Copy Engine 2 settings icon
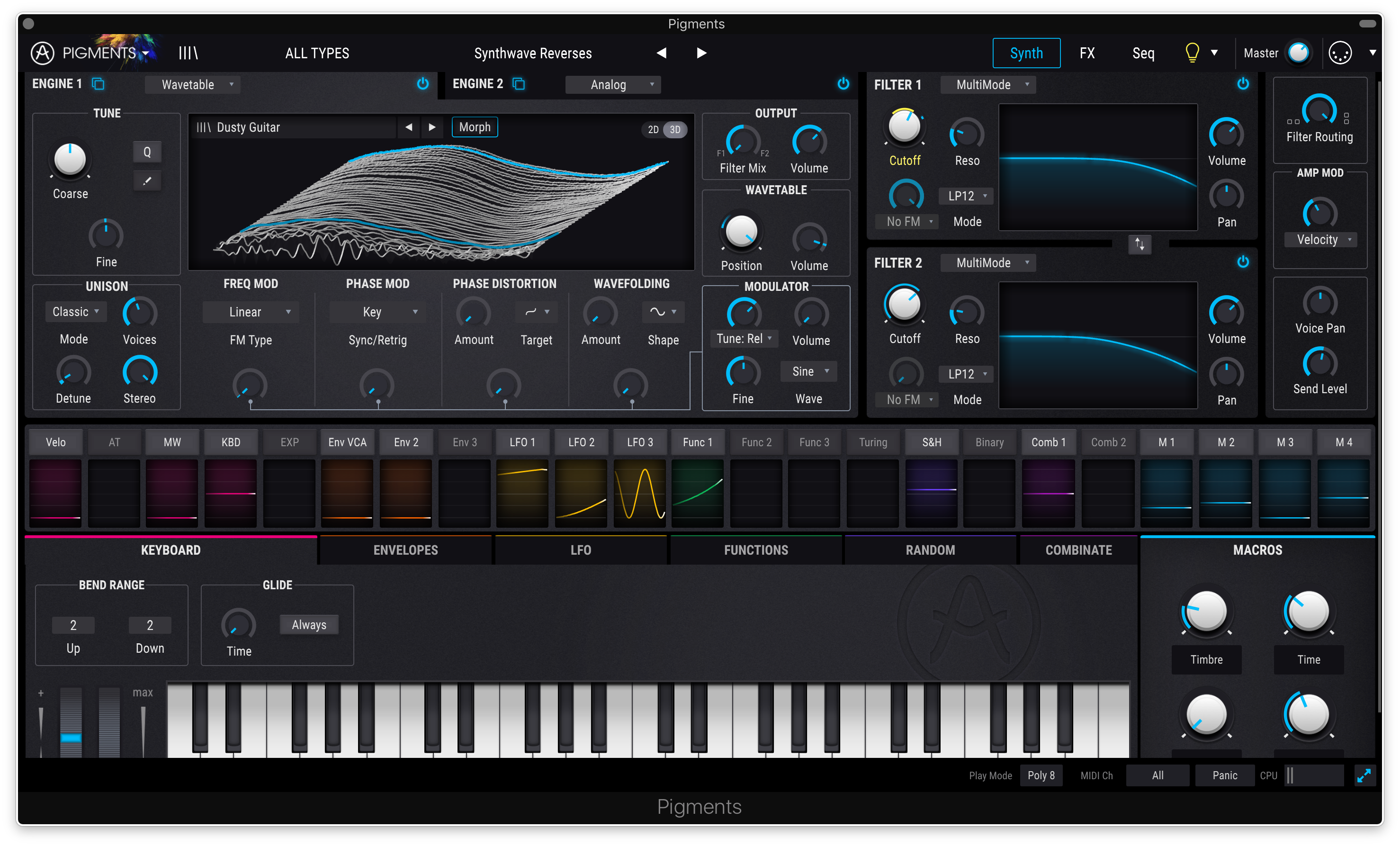1400x846 pixels. pos(519,83)
